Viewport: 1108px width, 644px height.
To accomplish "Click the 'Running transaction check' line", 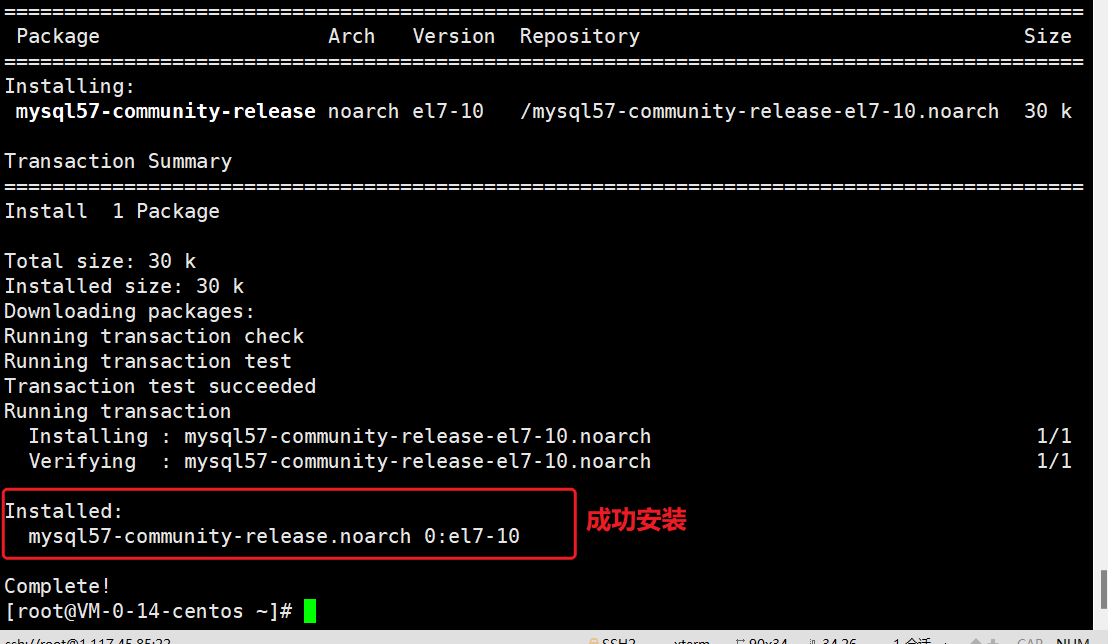I will point(154,336).
